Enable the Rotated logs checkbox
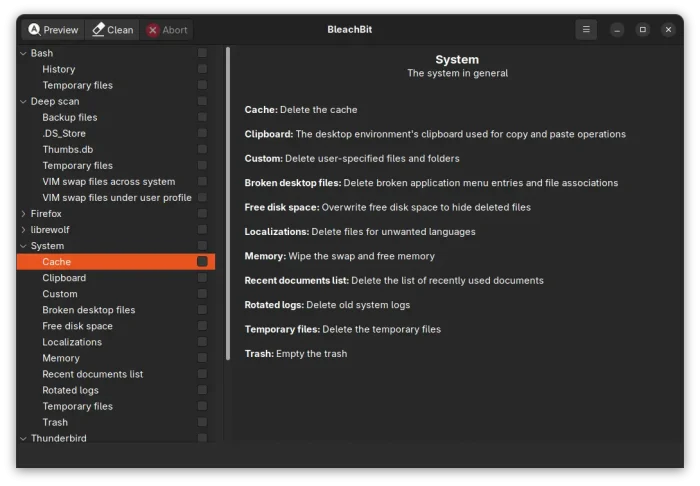Image resolution: width=700 pixels, height=486 pixels. 202,390
